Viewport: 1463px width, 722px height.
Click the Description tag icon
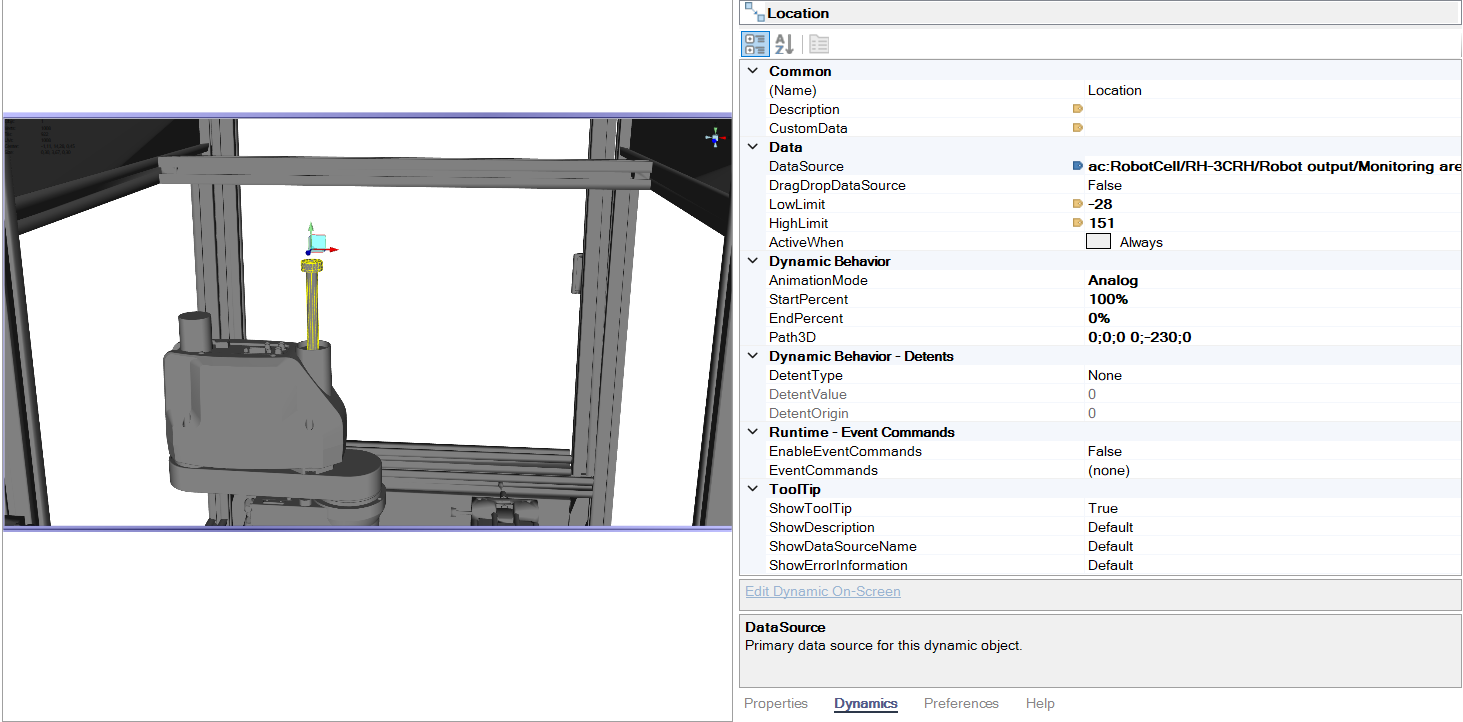[1077, 109]
